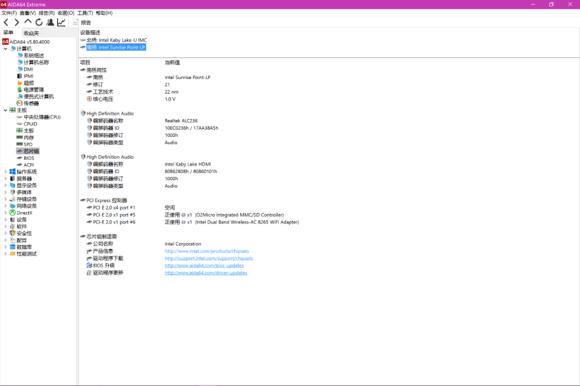Select the 软件 tree item
This screenshot has width=580, height=386.
point(21,226)
